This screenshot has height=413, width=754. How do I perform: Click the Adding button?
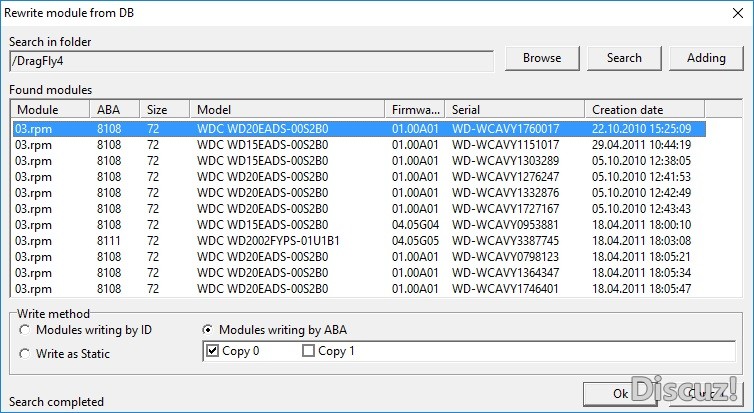pyautogui.click(x=706, y=58)
